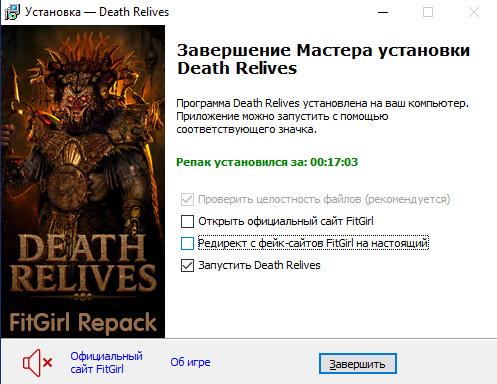Click the disabled maximize window button

[x=428, y=12]
